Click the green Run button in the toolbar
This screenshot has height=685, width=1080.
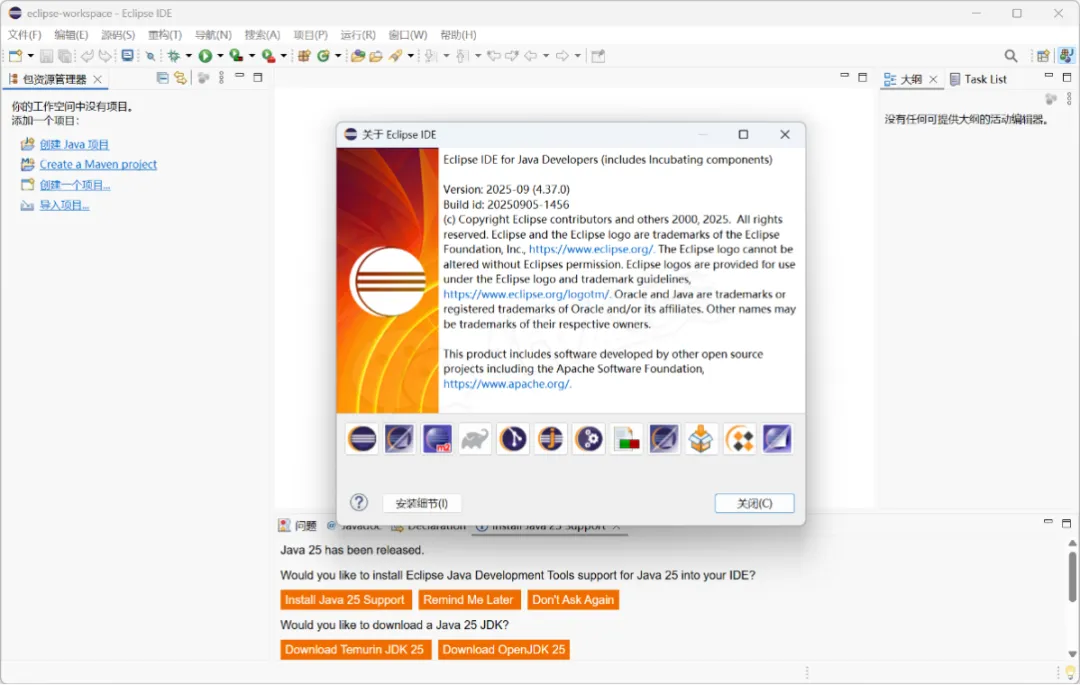[205, 56]
